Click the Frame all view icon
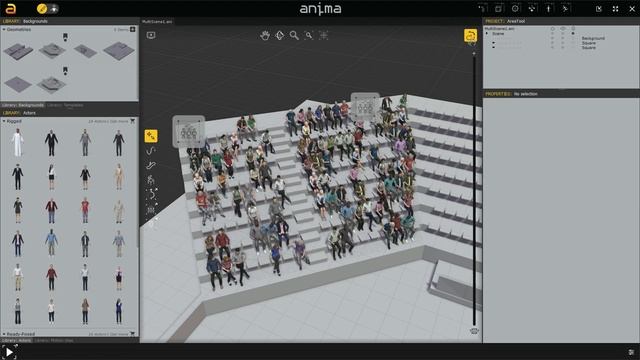 (324, 36)
